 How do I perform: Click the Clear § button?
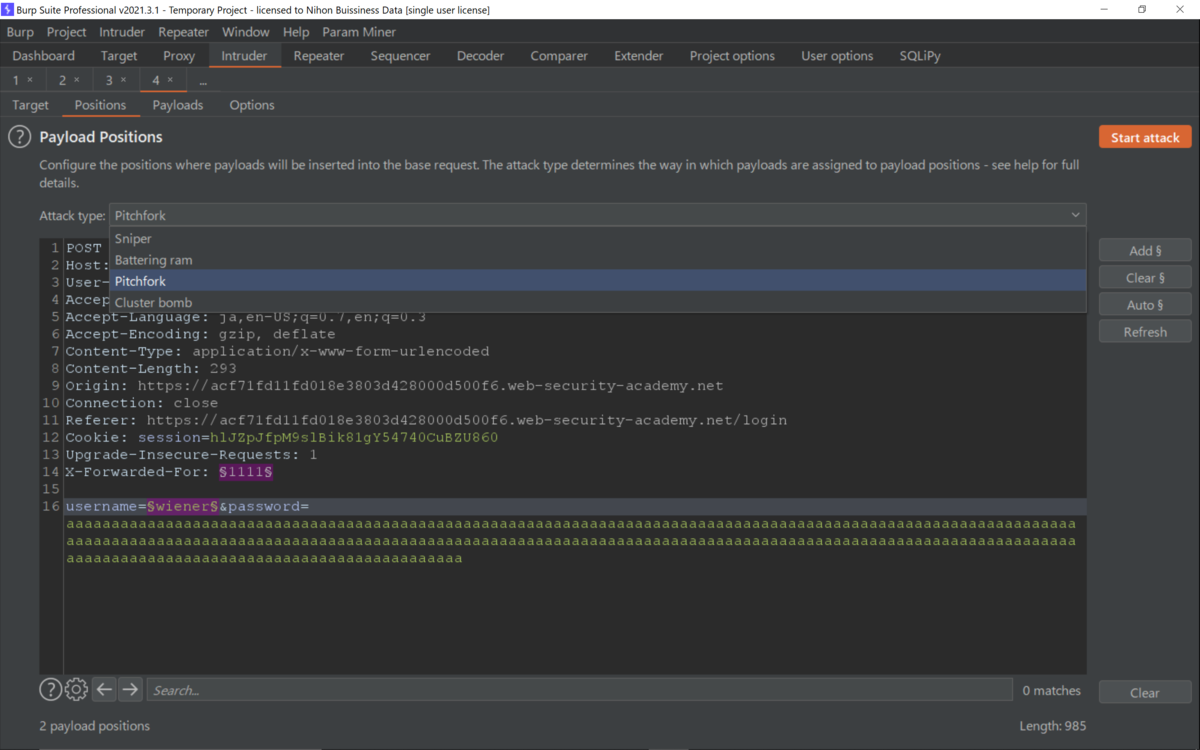tap(1145, 278)
